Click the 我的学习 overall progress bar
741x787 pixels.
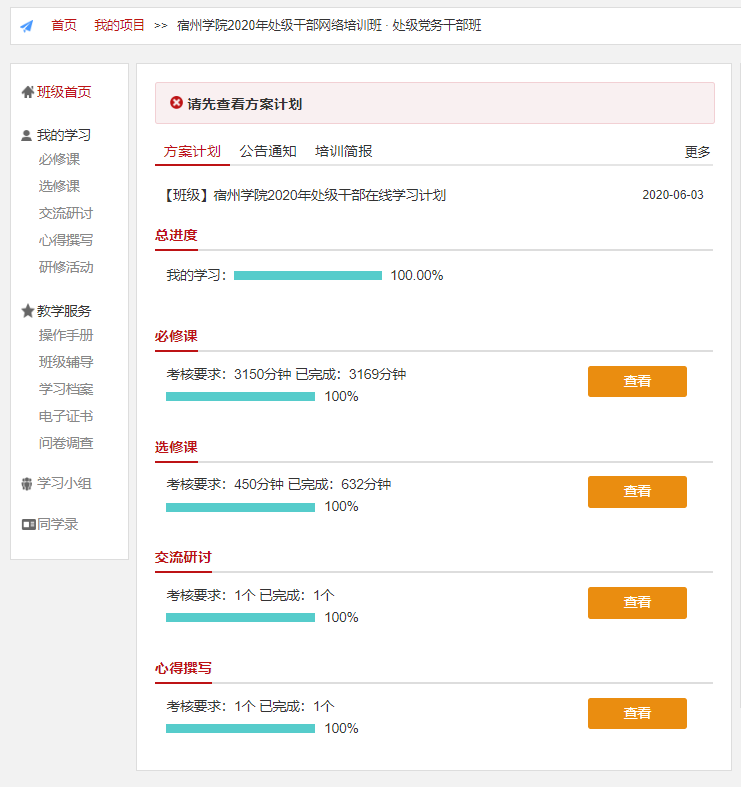308,275
